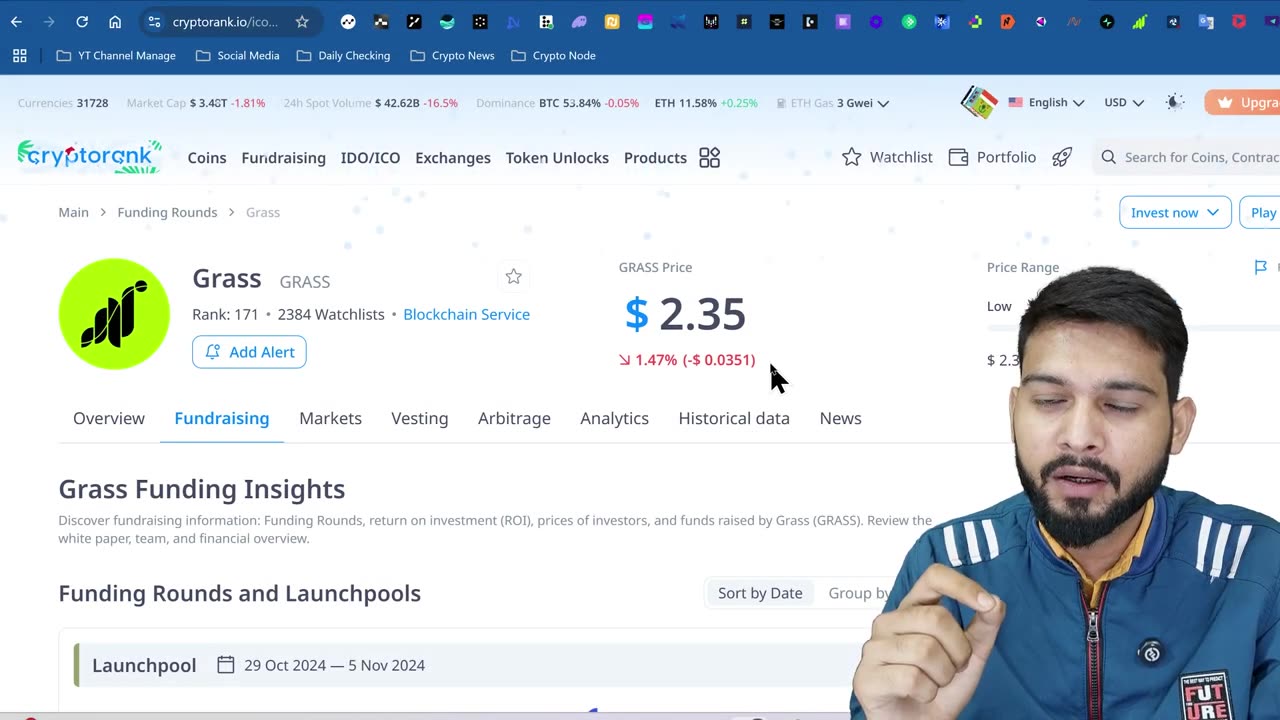The width and height of the screenshot is (1280, 720).
Task: Click the Currencies 31728 stat
Action: click(x=63, y=103)
